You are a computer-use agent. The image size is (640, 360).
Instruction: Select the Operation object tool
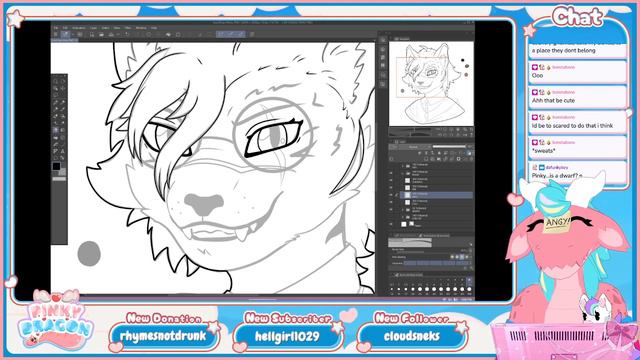56,89
